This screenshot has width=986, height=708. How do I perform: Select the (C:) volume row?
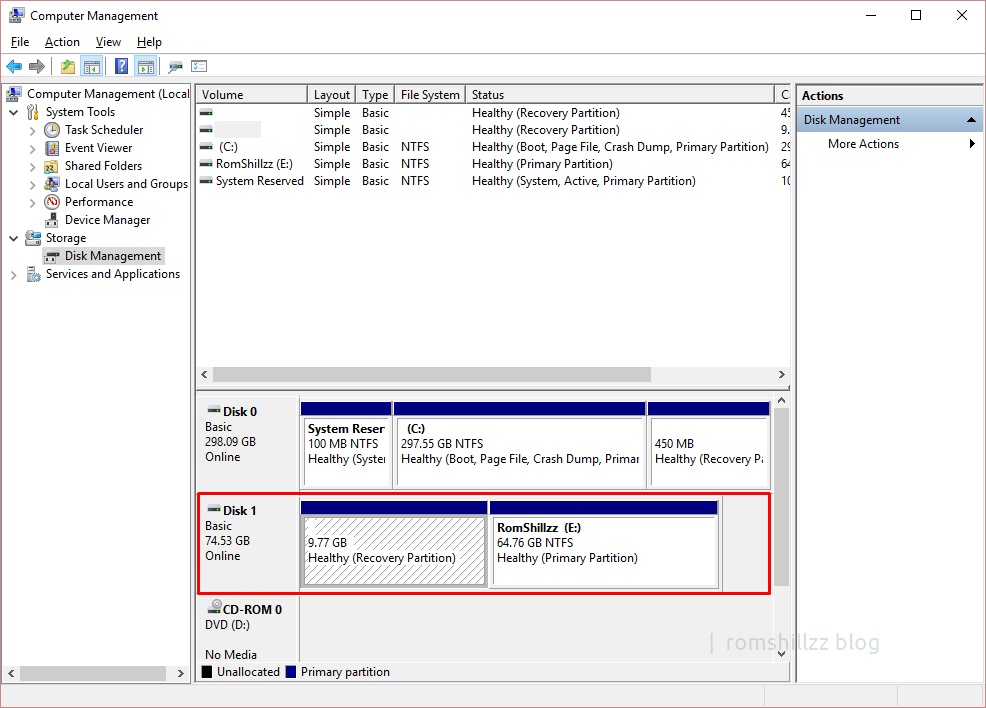tap(493, 147)
